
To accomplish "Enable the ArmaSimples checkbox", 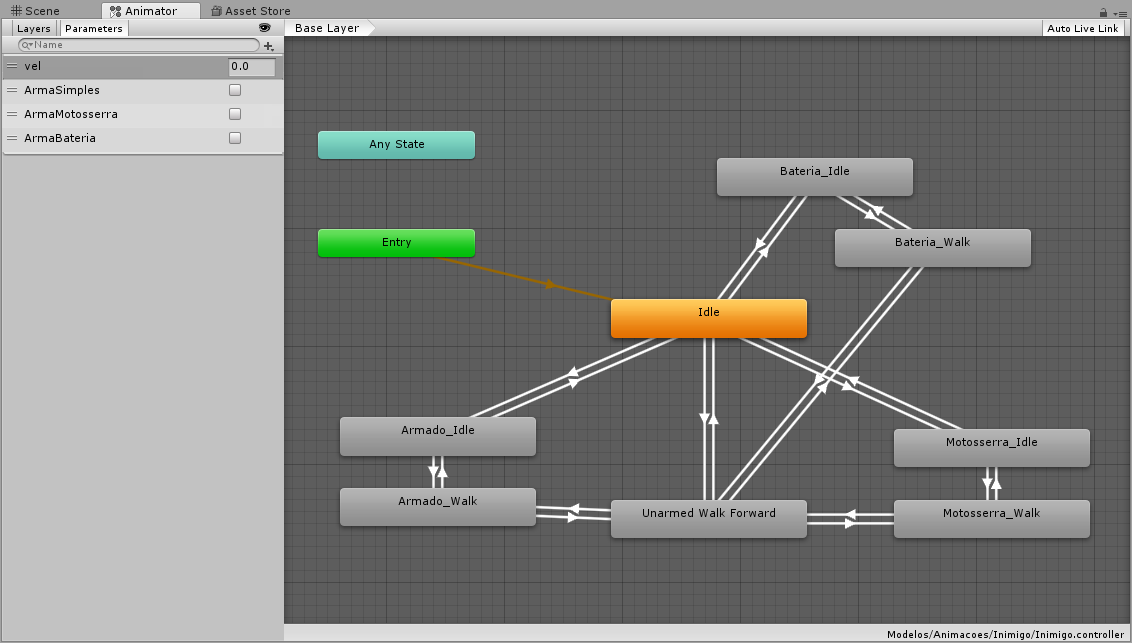I will 235,90.
